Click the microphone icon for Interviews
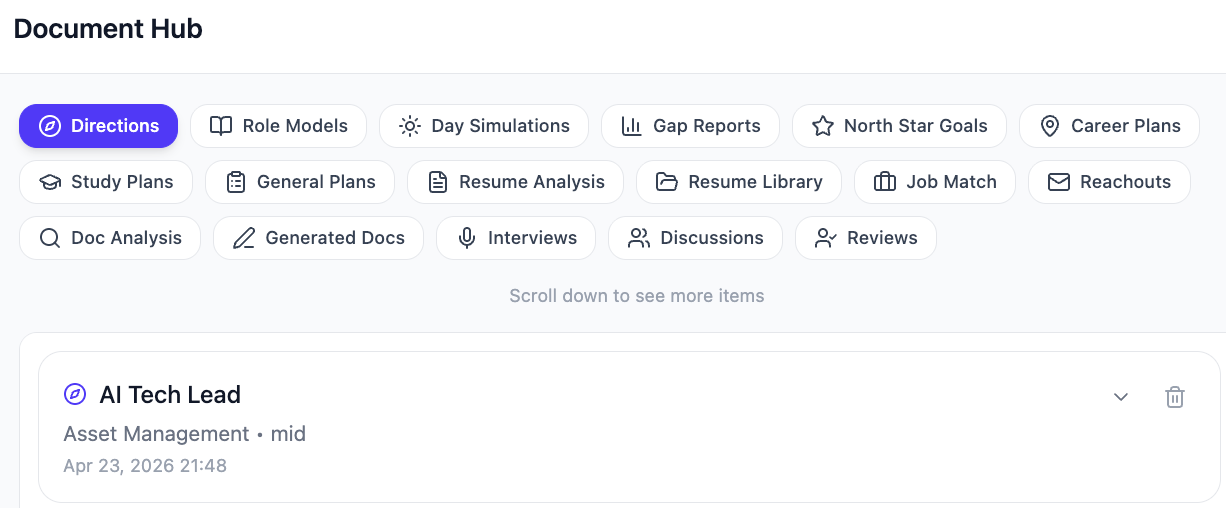Image resolution: width=1226 pixels, height=508 pixels. [467, 238]
